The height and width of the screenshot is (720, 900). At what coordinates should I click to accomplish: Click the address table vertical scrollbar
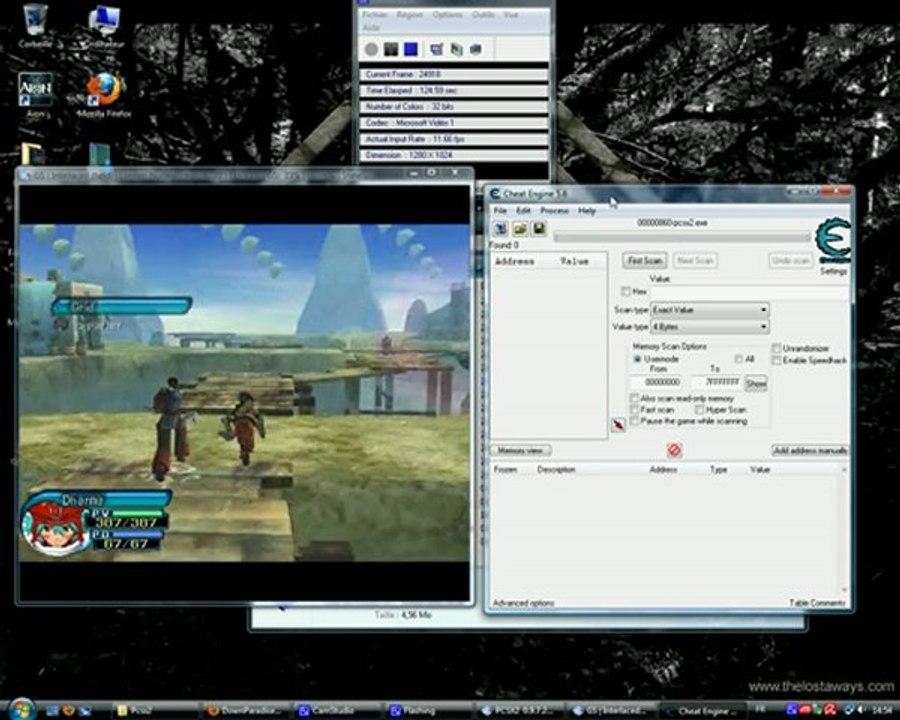click(x=844, y=529)
